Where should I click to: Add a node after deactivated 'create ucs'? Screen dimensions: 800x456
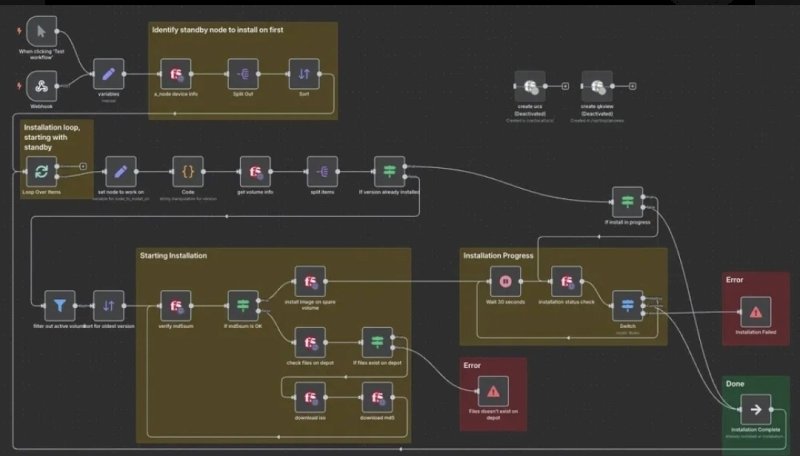[565, 86]
